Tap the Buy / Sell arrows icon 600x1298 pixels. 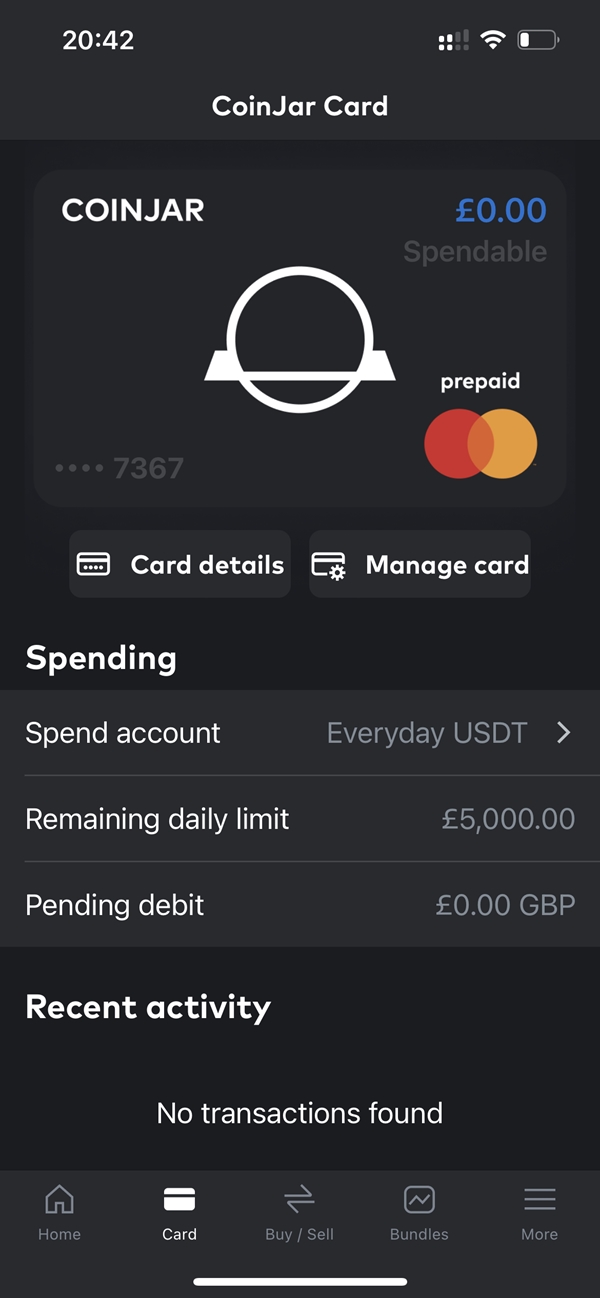[299, 1199]
